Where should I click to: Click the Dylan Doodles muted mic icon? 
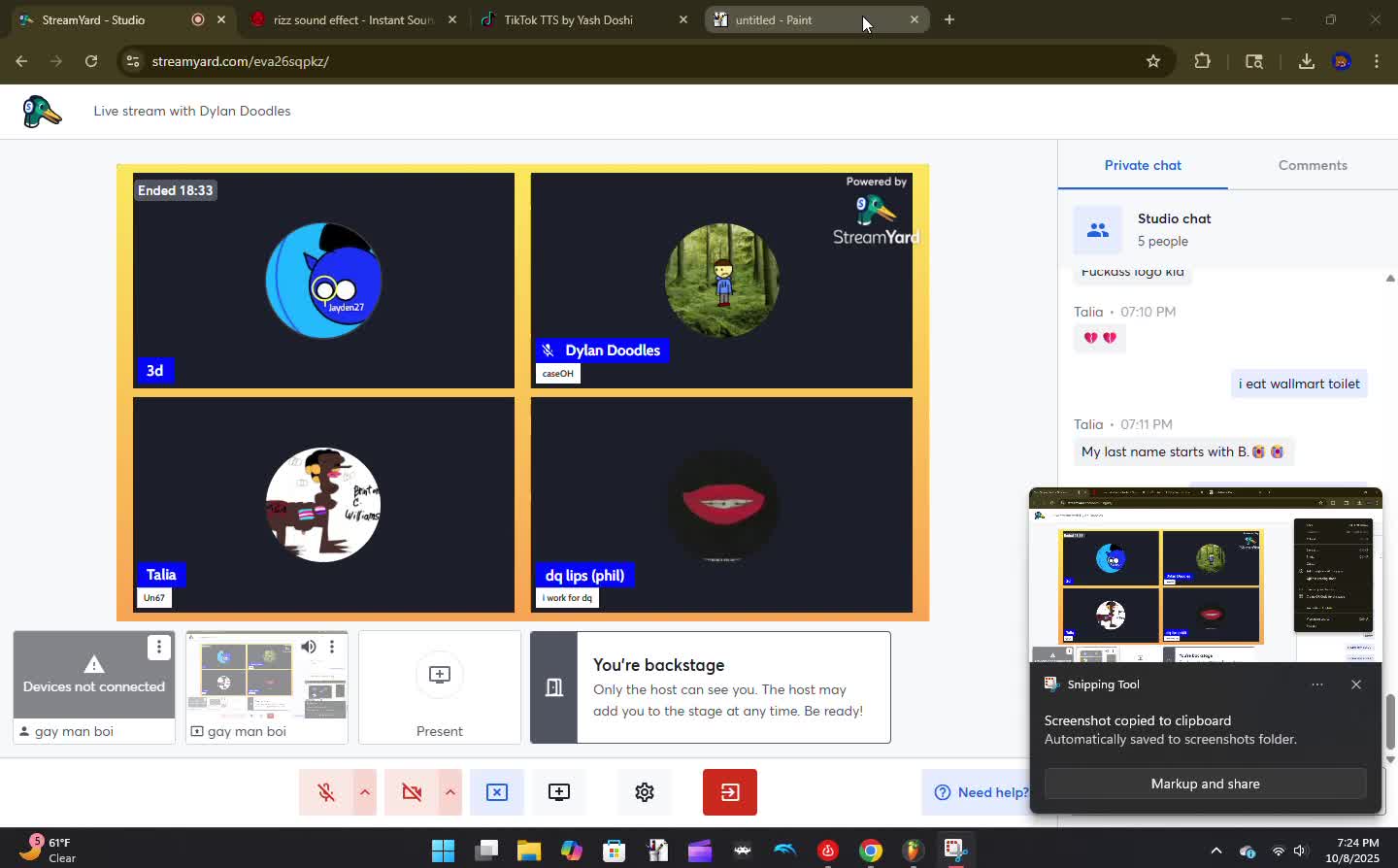pos(549,351)
